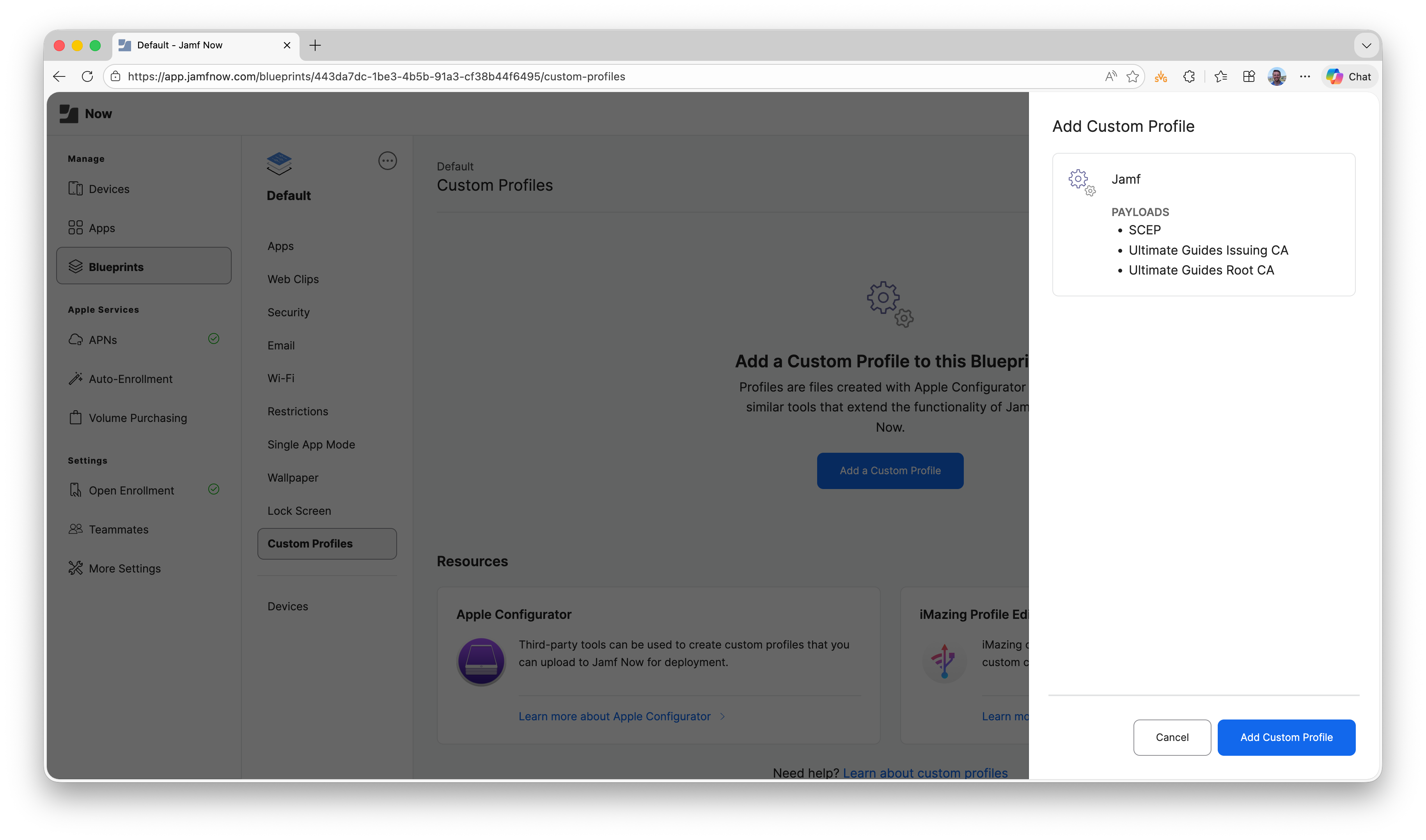
Task: Open the browser window dropdown chevron
Action: click(x=1366, y=45)
